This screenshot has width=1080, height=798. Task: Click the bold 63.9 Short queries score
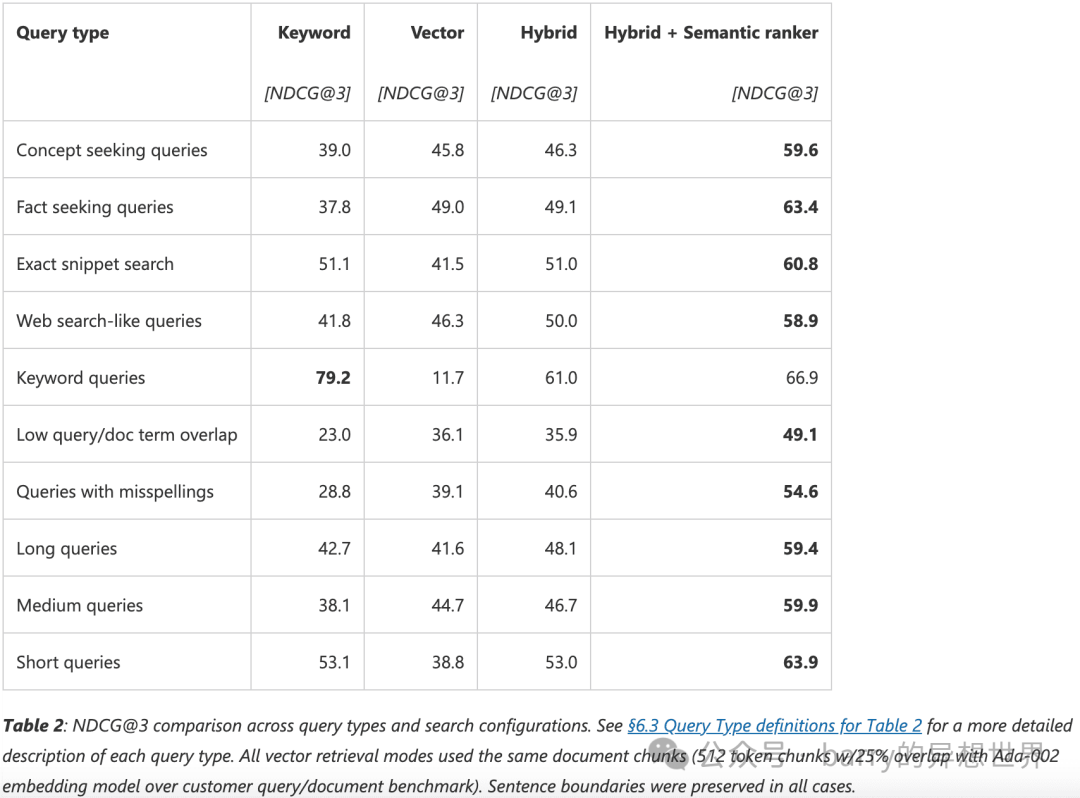click(800, 663)
